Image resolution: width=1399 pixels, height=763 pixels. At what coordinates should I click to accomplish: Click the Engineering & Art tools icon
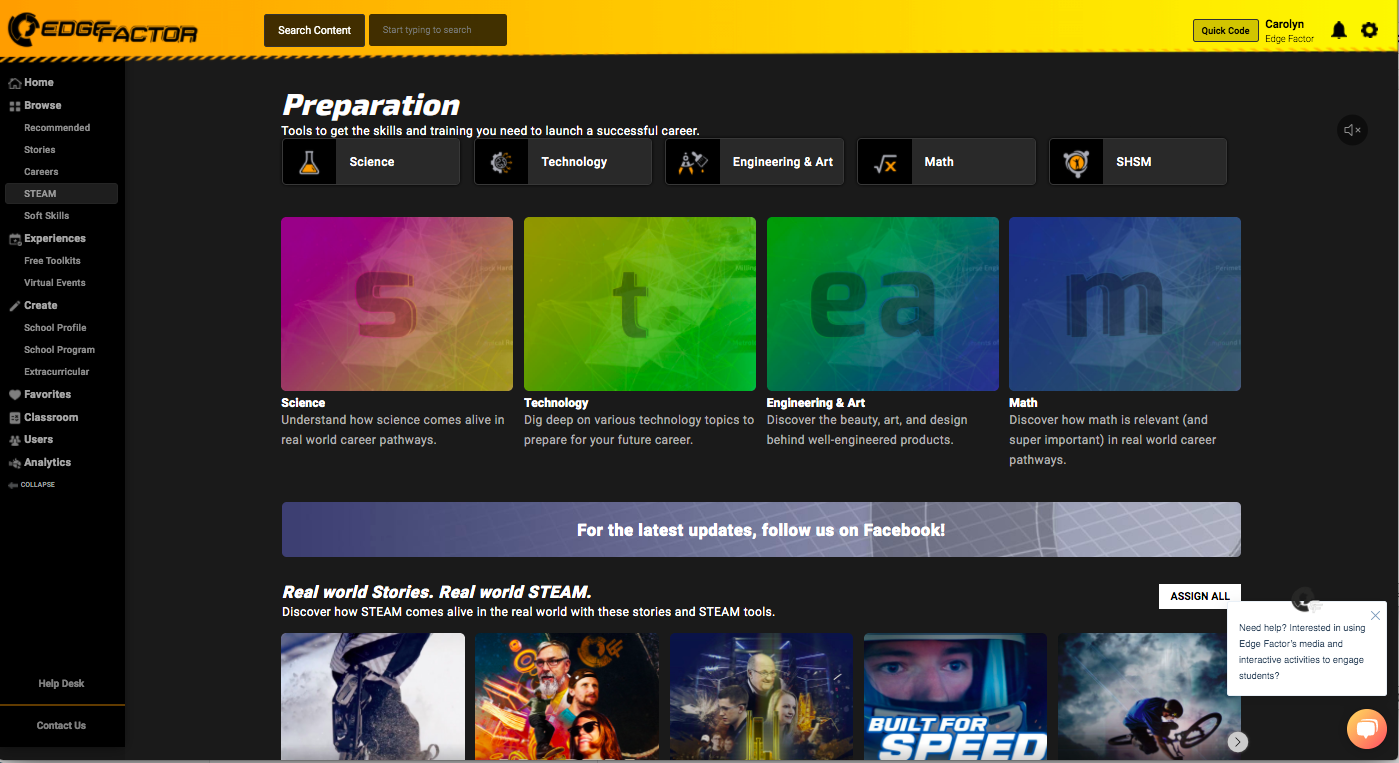click(693, 162)
